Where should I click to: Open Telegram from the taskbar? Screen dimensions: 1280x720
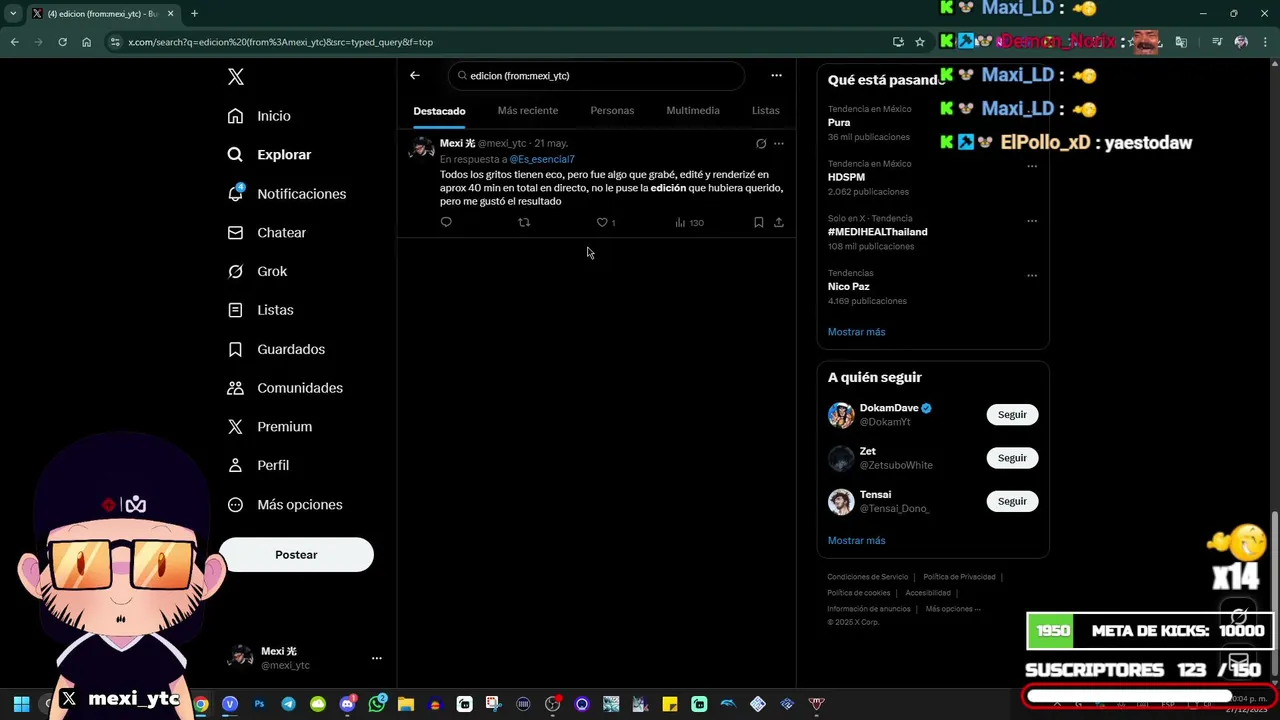point(288,704)
